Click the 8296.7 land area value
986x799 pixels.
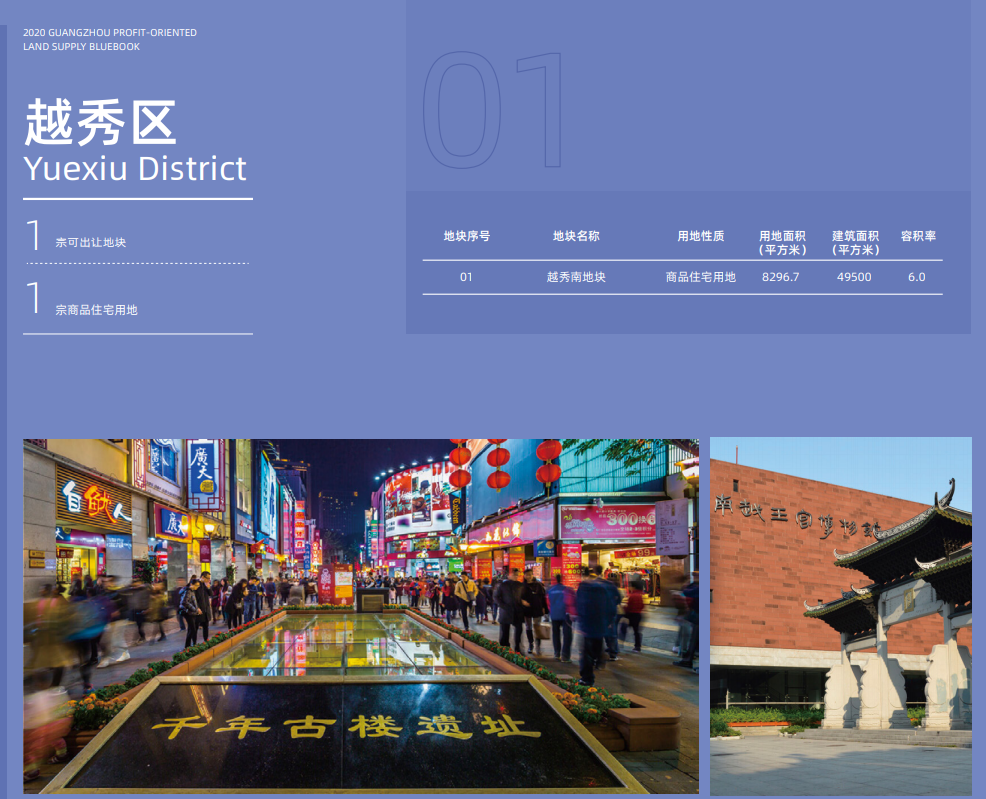[x=781, y=277]
